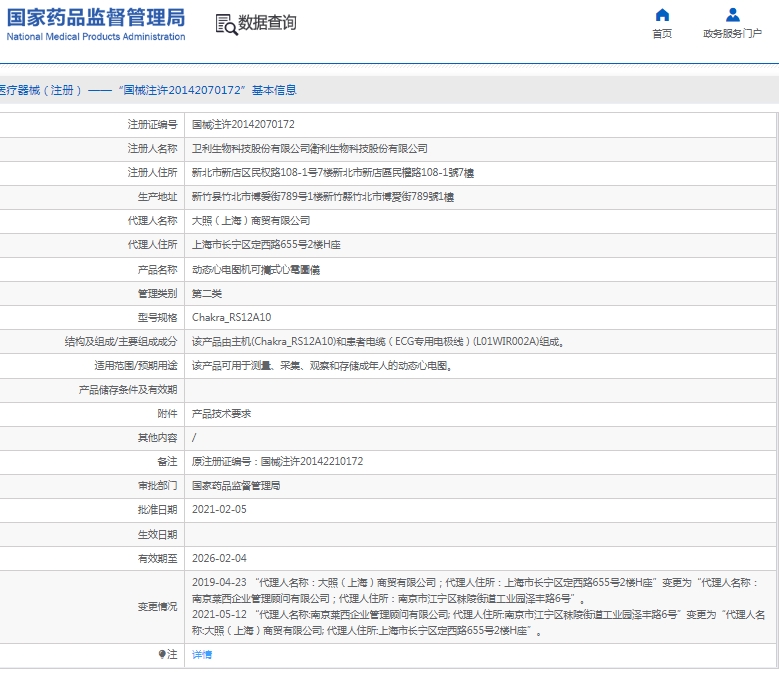Select the 2021-05-12 change record line

[x=478, y=623]
